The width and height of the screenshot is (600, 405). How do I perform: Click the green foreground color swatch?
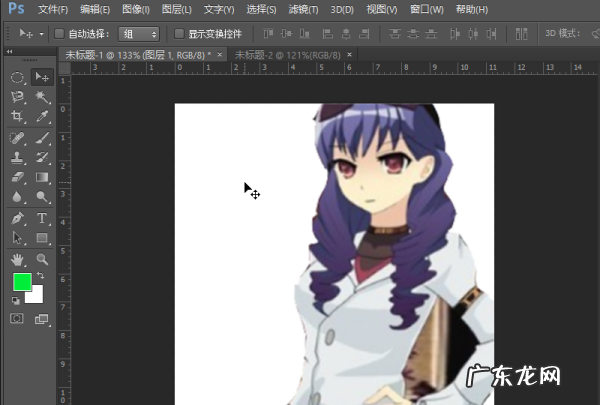point(21,282)
